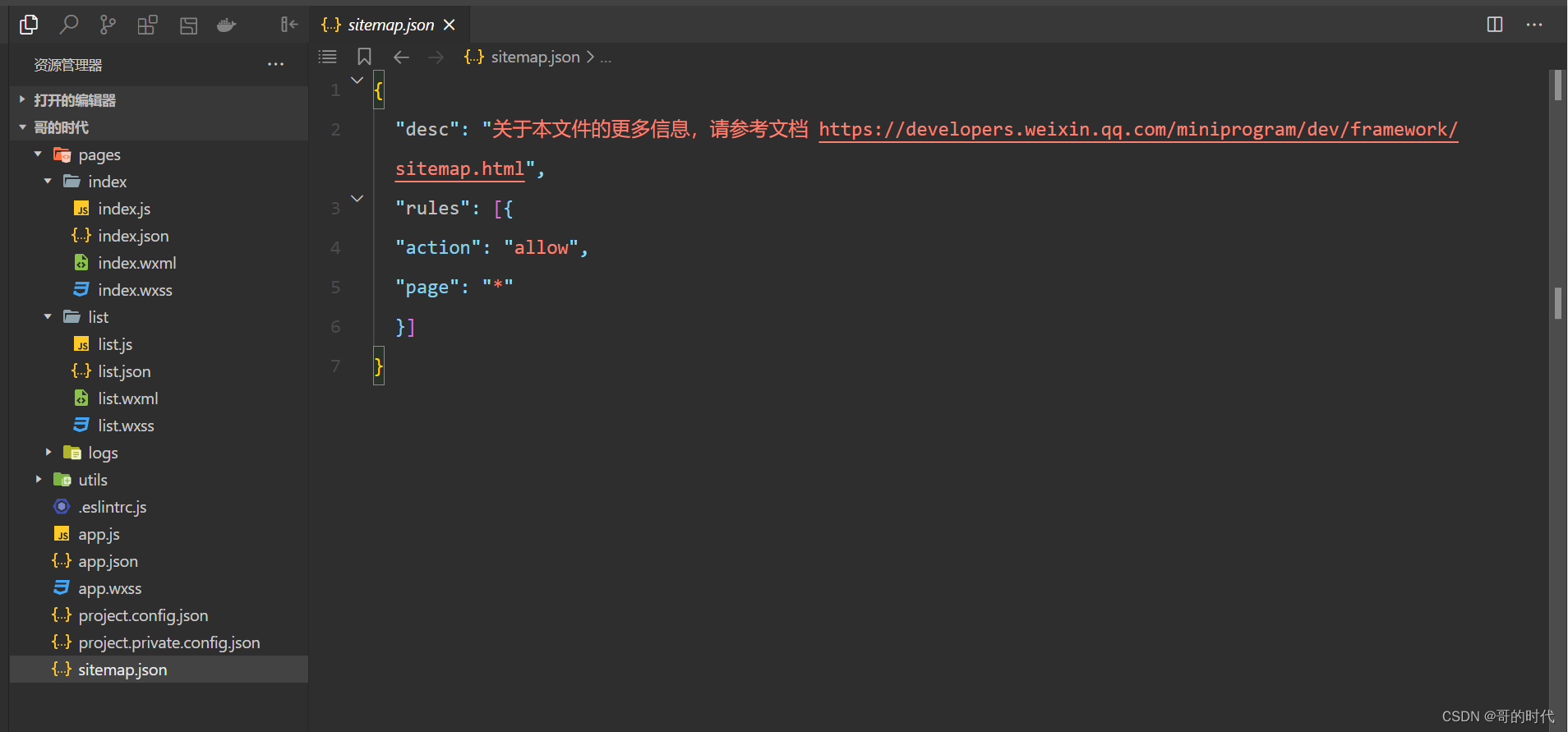Collapse the sidebar with the arrow icon
Image resolution: width=1568 pixels, height=732 pixels.
(x=289, y=25)
